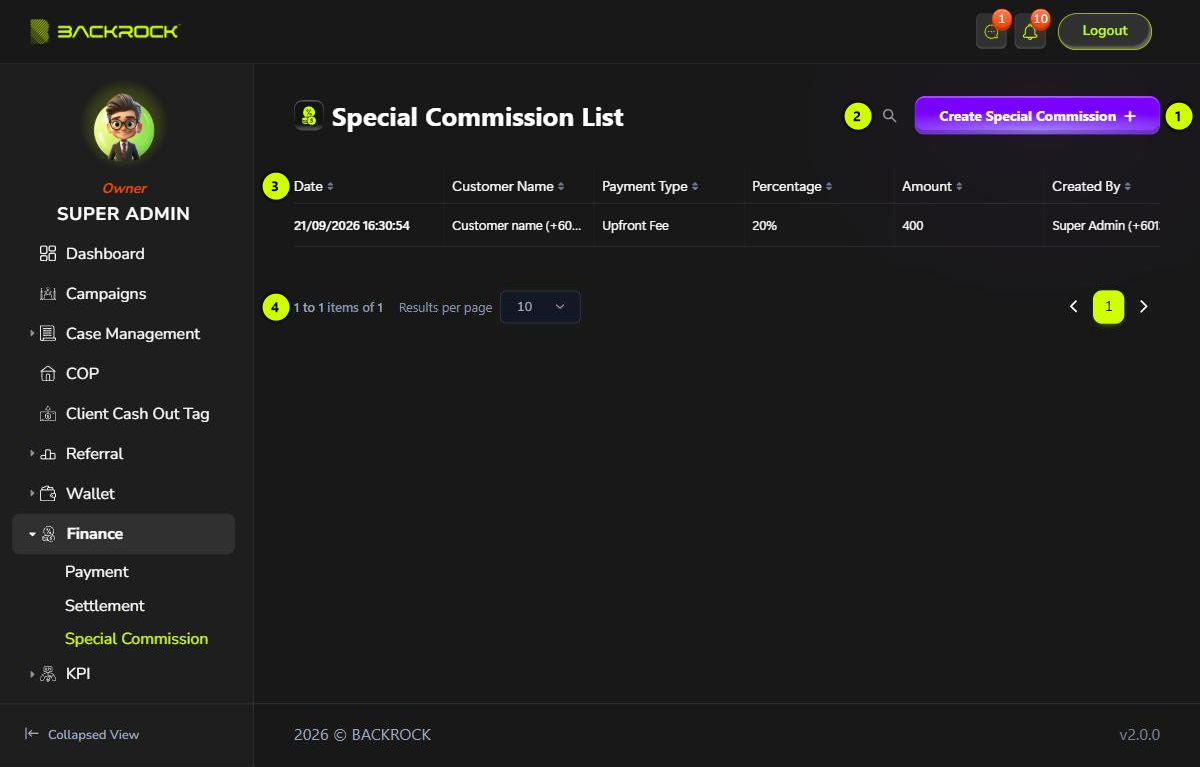Screen dimensions: 1200x767
Task: Sort by Created By column
Action: (x=1091, y=186)
